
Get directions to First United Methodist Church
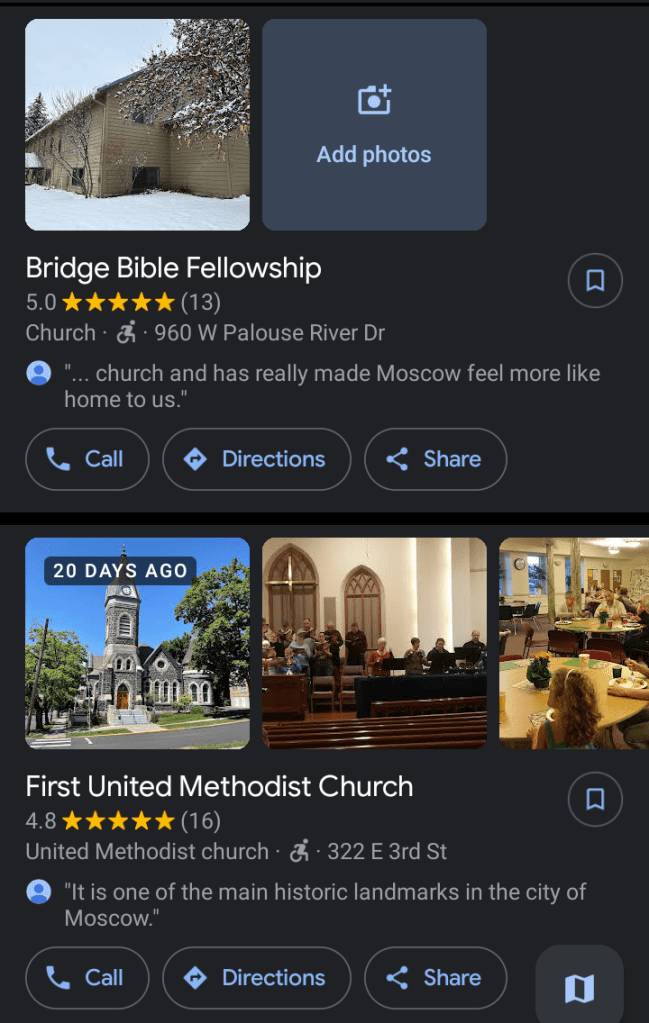coord(256,978)
